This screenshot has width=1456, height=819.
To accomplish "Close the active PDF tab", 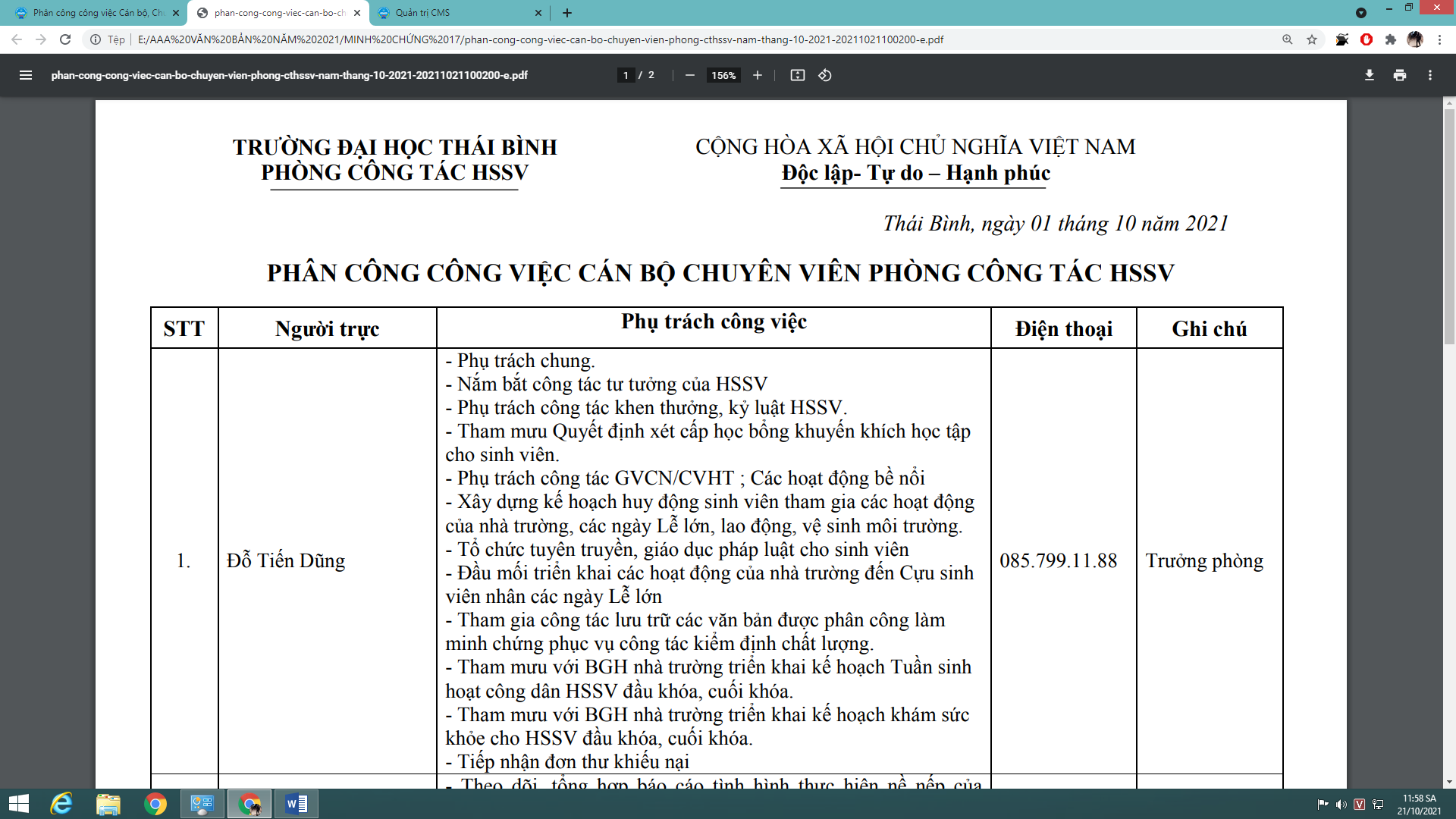I will coord(357,13).
